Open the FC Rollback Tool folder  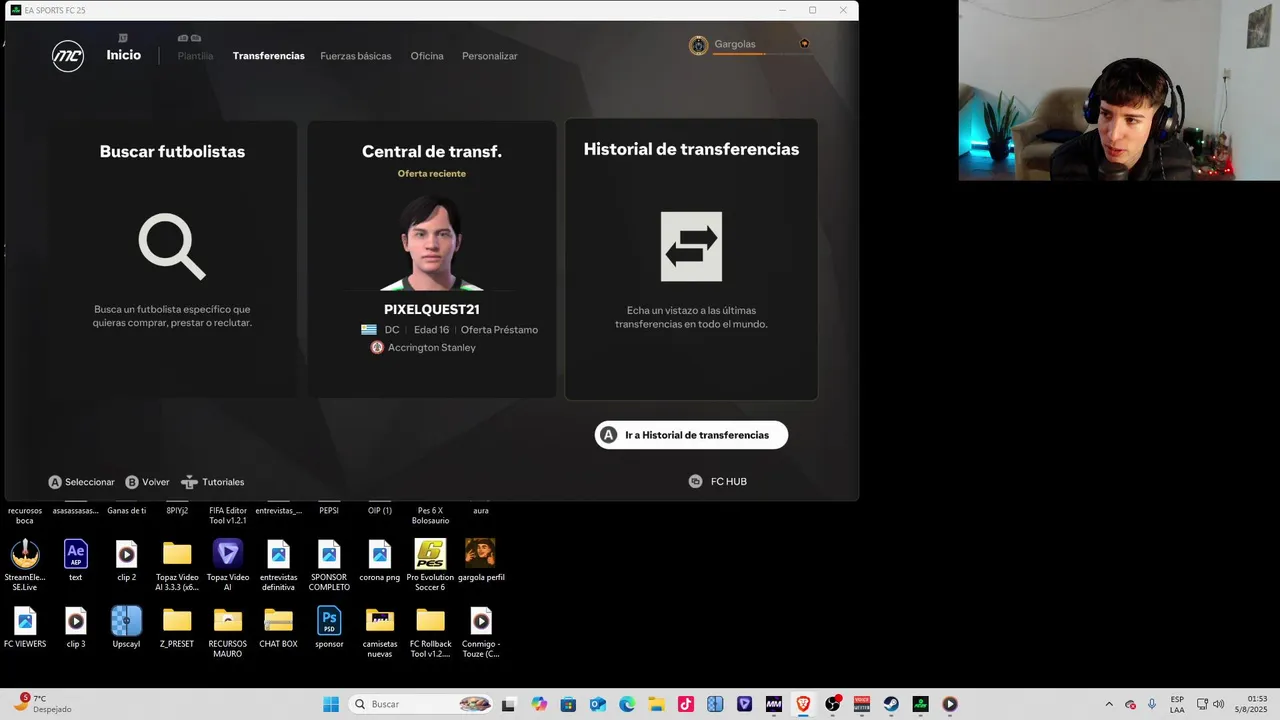[x=430, y=631]
